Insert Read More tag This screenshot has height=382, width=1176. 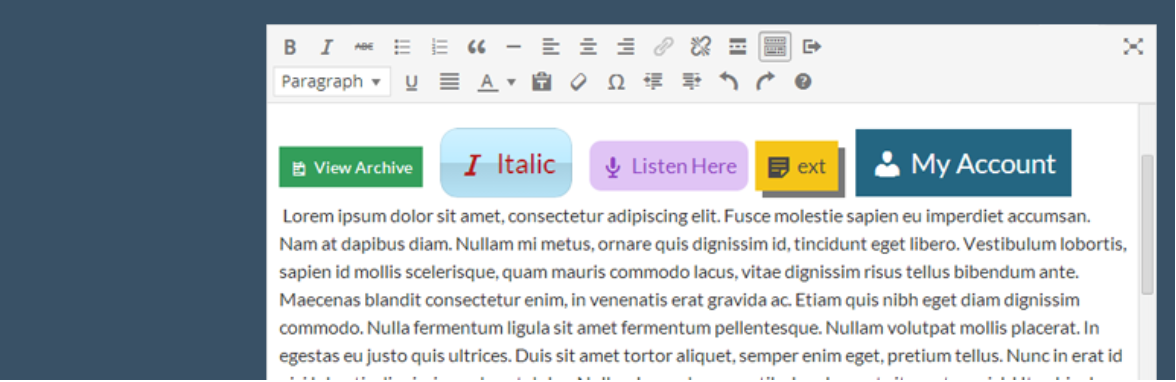pyautogui.click(x=738, y=47)
